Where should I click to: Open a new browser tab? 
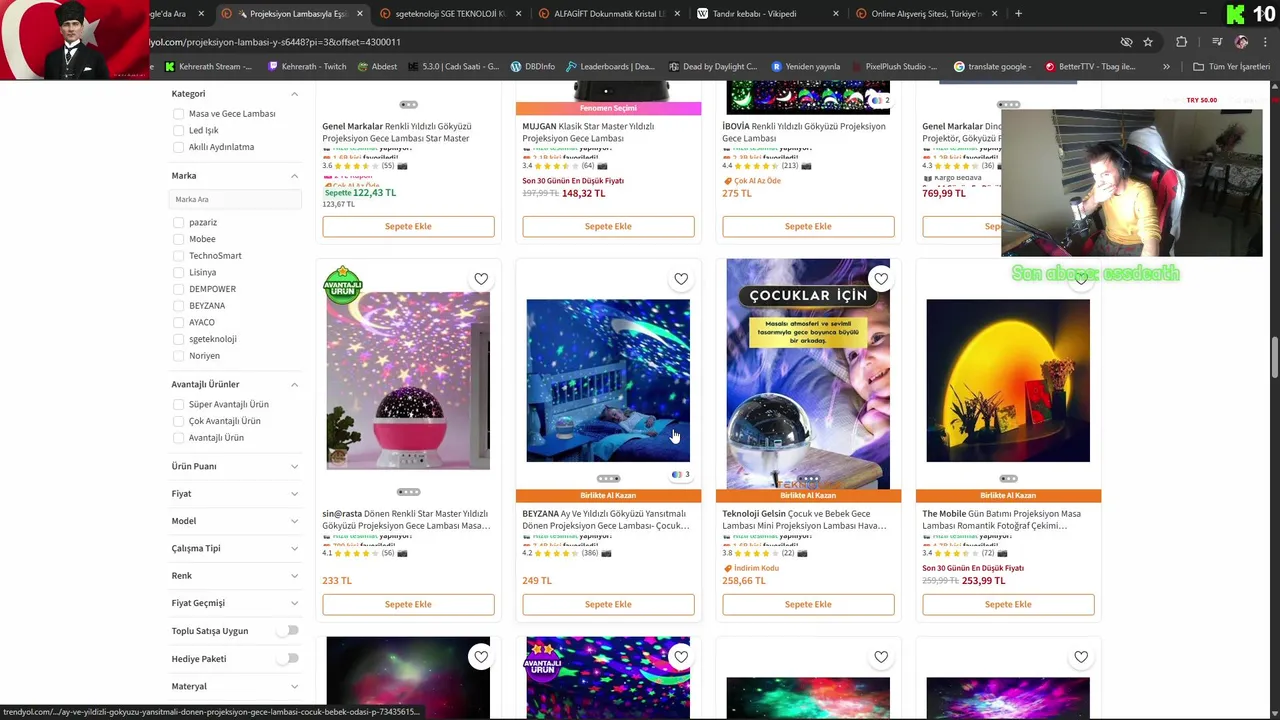coord(1018,14)
